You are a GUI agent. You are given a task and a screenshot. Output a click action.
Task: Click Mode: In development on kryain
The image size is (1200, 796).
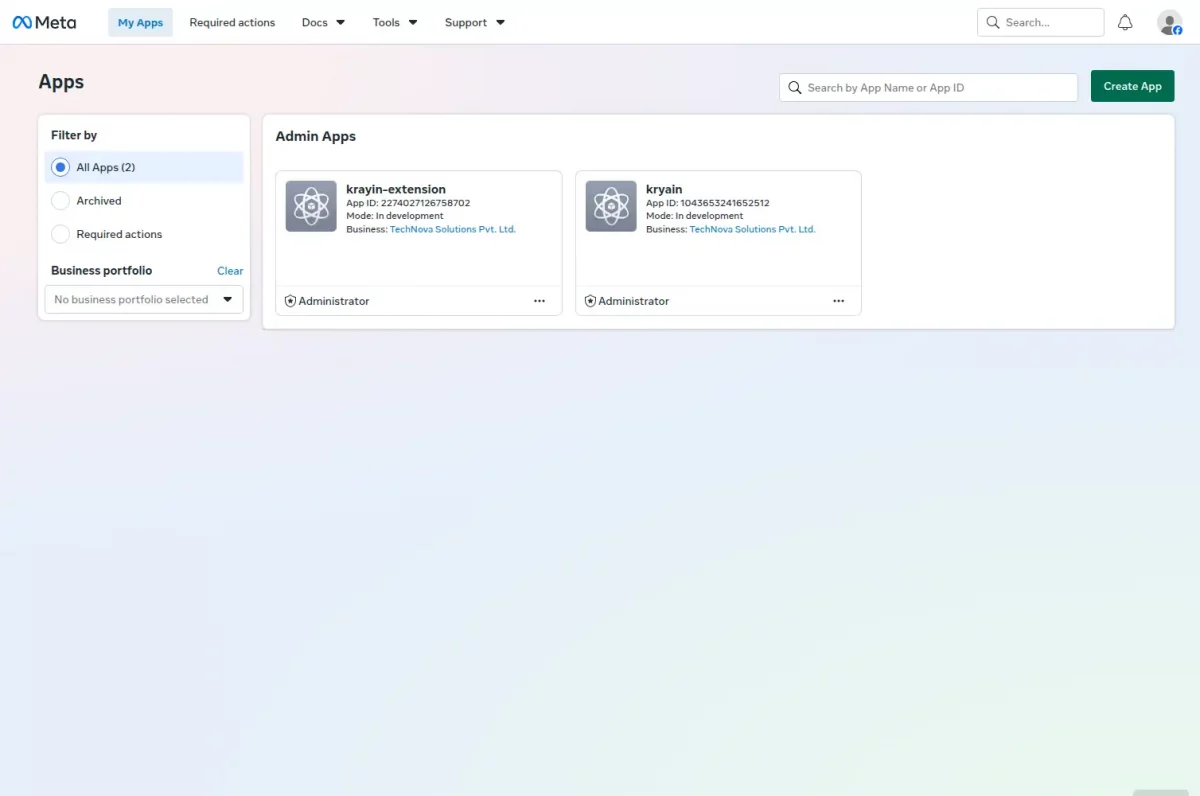695,216
